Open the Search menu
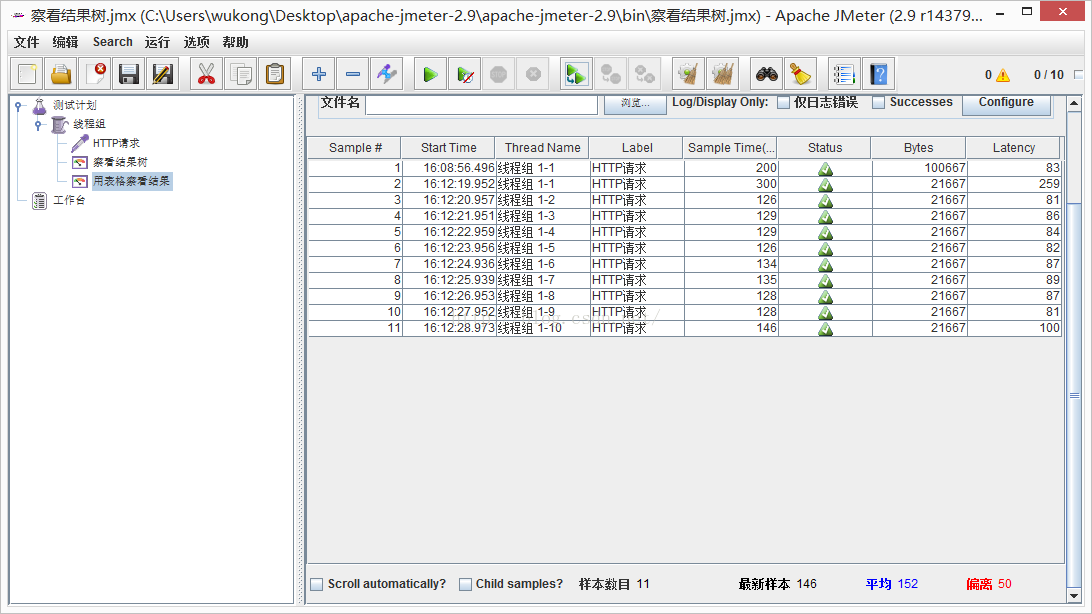The height and width of the screenshot is (614, 1092). (x=112, y=42)
